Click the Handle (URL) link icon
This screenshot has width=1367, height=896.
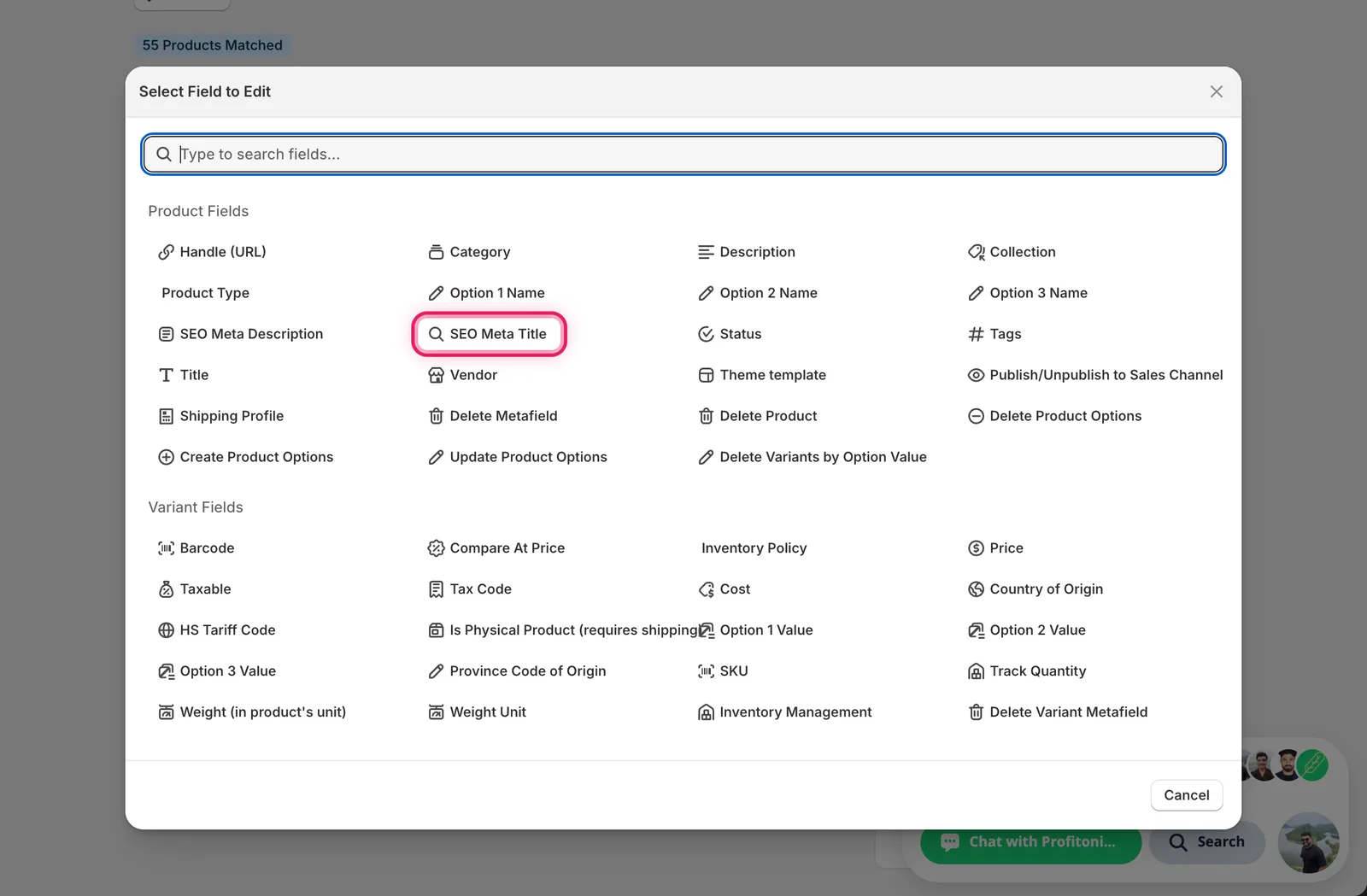pyautogui.click(x=166, y=252)
